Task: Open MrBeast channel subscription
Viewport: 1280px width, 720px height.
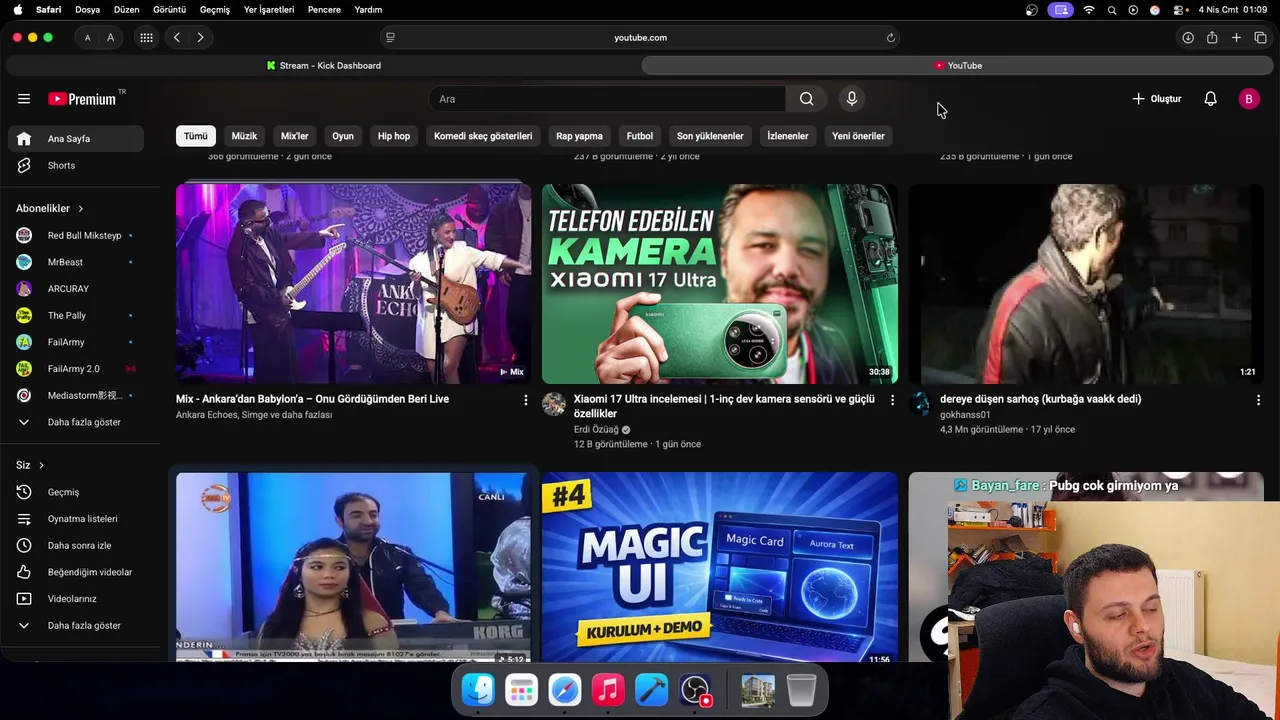Action: click(x=76, y=262)
